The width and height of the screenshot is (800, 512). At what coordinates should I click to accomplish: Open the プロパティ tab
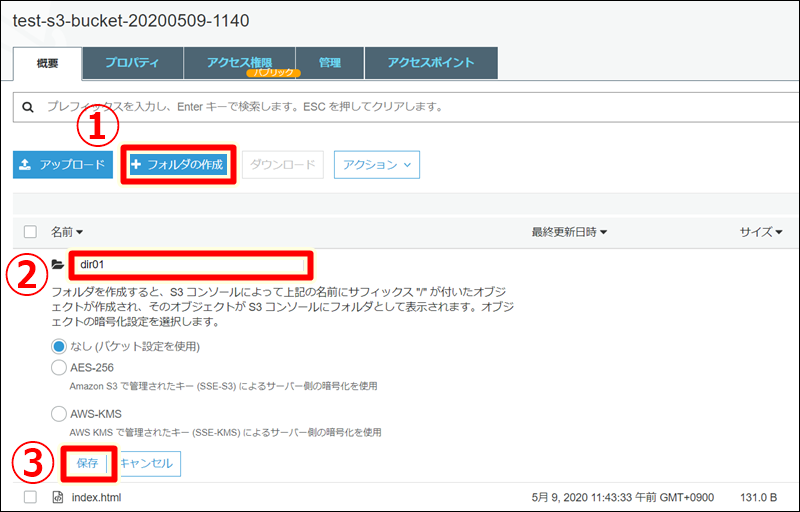pyautogui.click(x=133, y=63)
